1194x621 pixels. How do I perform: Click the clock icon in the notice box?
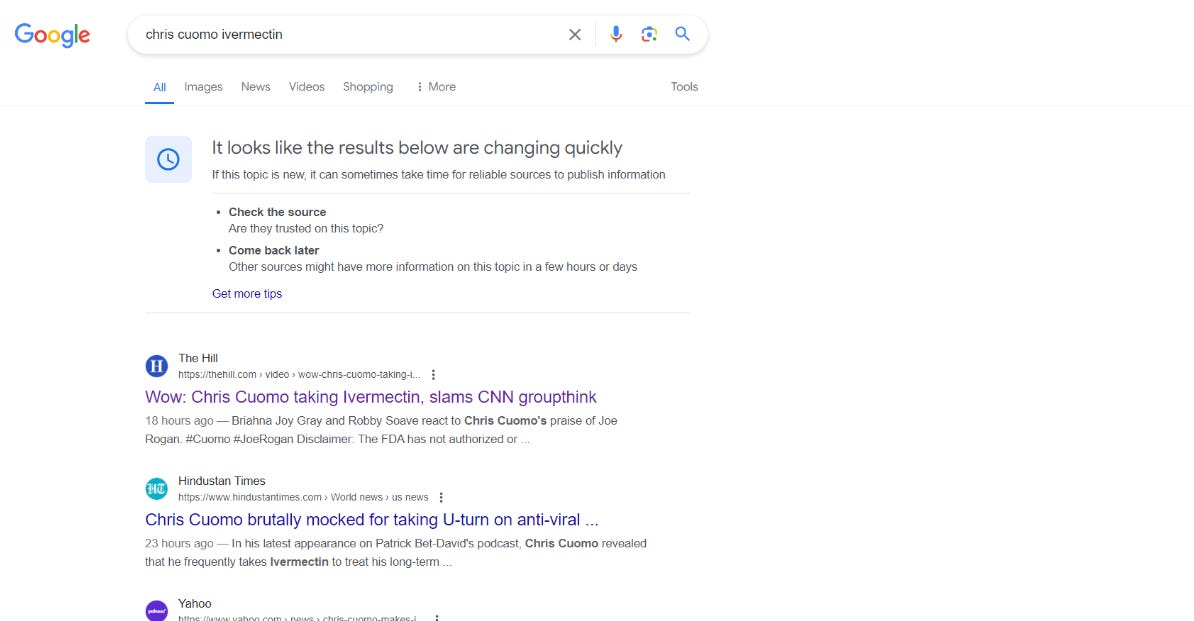(168, 159)
